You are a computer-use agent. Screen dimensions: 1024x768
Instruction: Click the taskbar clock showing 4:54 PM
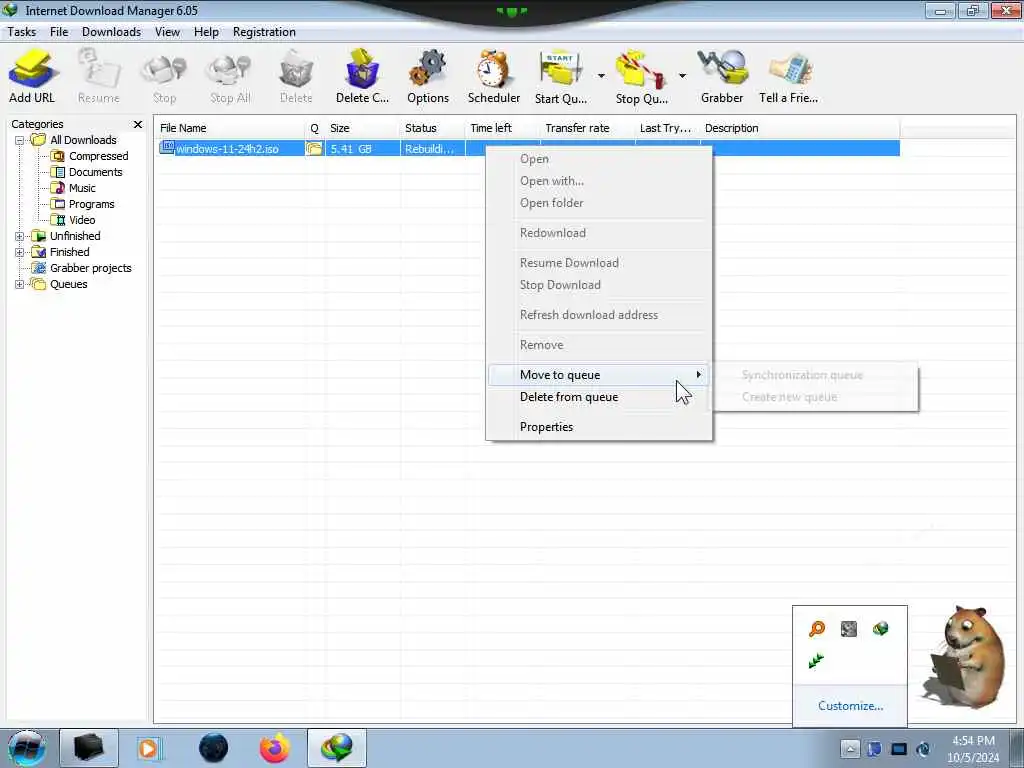coord(973,749)
